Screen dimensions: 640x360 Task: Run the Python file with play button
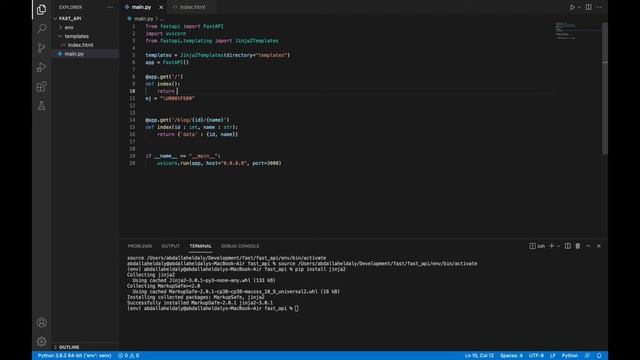[x=572, y=7]
